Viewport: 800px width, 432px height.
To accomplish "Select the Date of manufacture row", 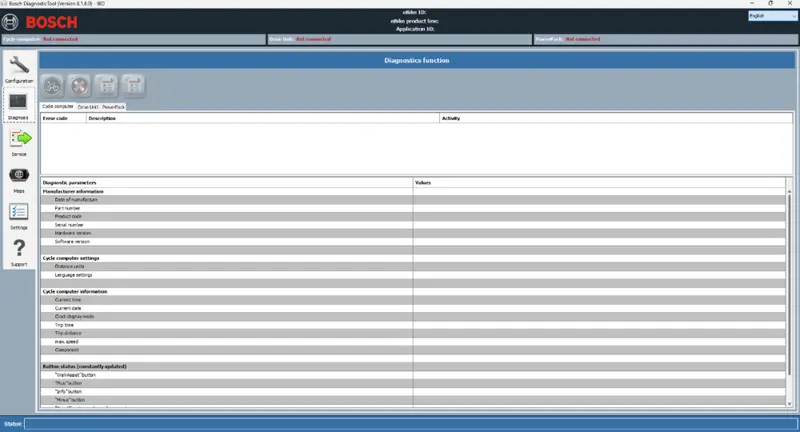I will point(413,200).
